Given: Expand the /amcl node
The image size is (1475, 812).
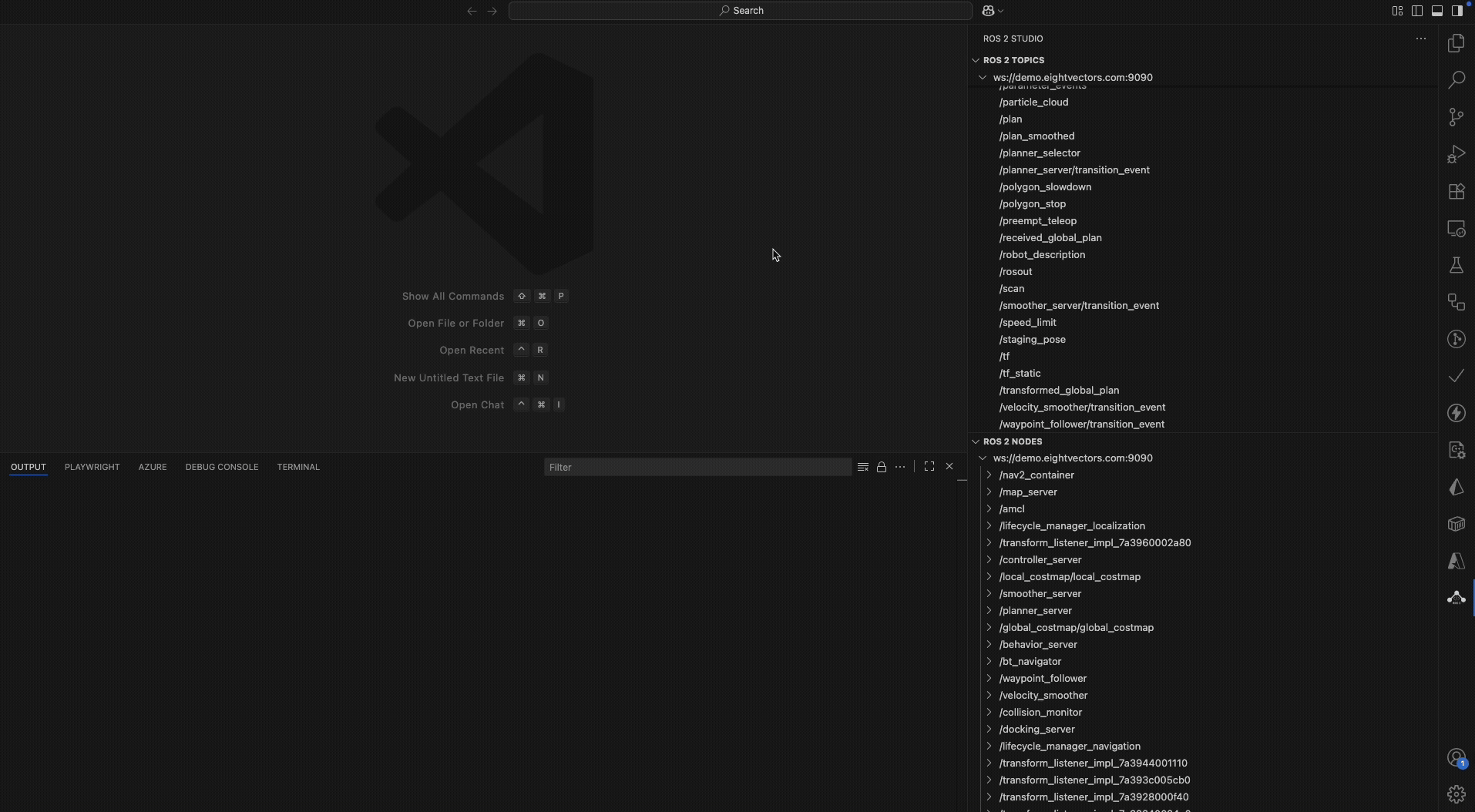Looking at the screenshot, I should [989, 508].
